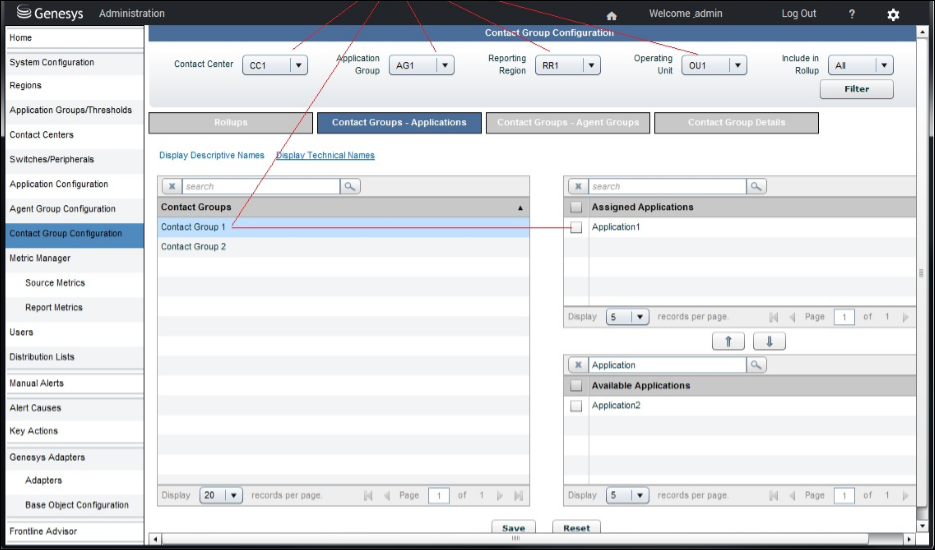Click the Filter button
The image size is (935, 550).
click(x=856, y=89)
